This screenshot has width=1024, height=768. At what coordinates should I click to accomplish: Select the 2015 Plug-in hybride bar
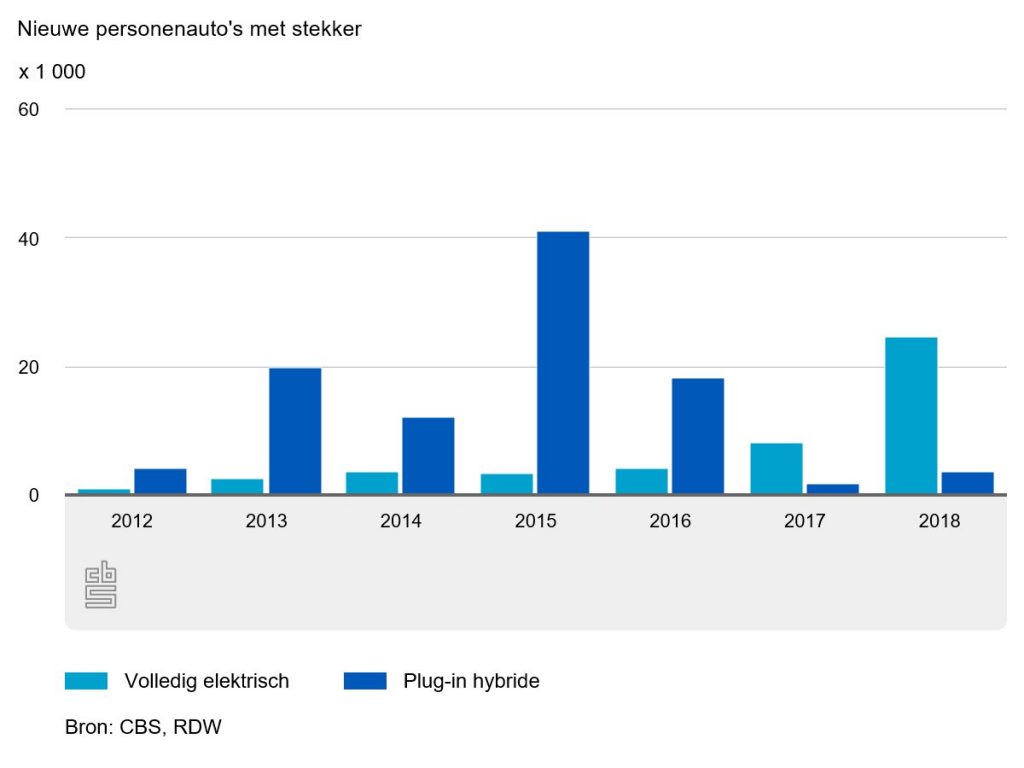(563, 362)
